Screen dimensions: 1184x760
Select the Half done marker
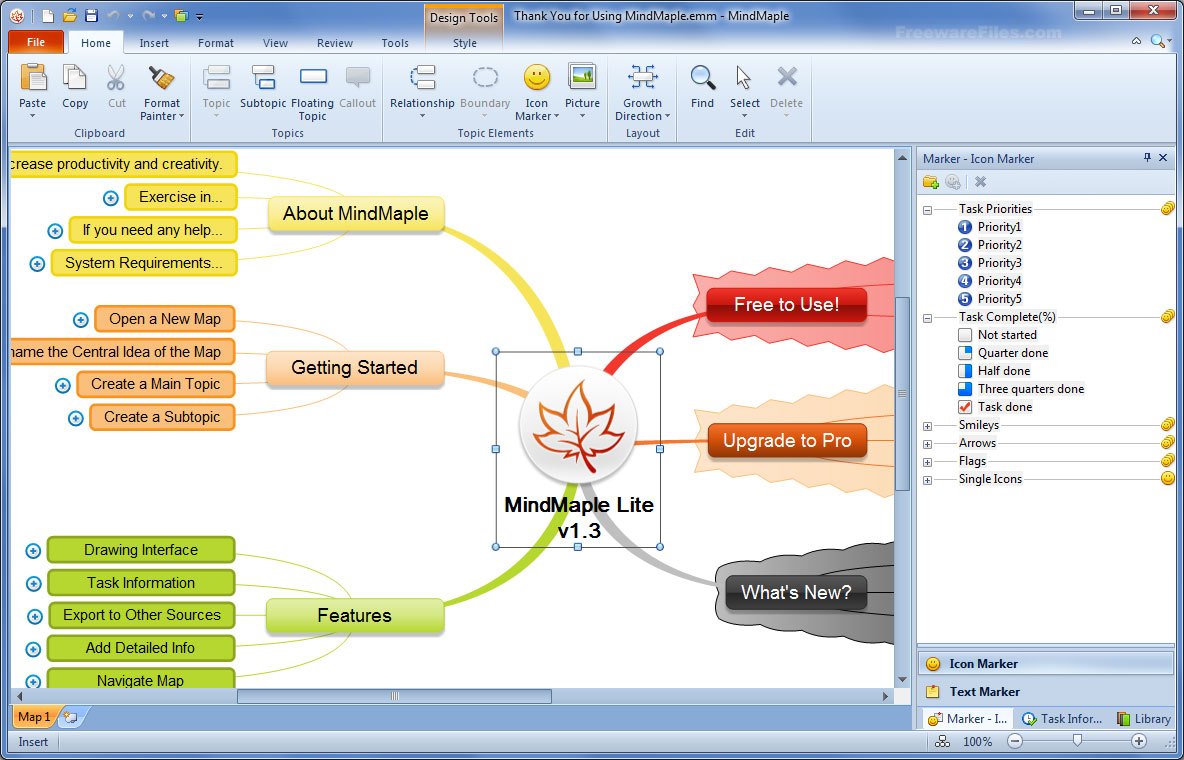[964, 371]
